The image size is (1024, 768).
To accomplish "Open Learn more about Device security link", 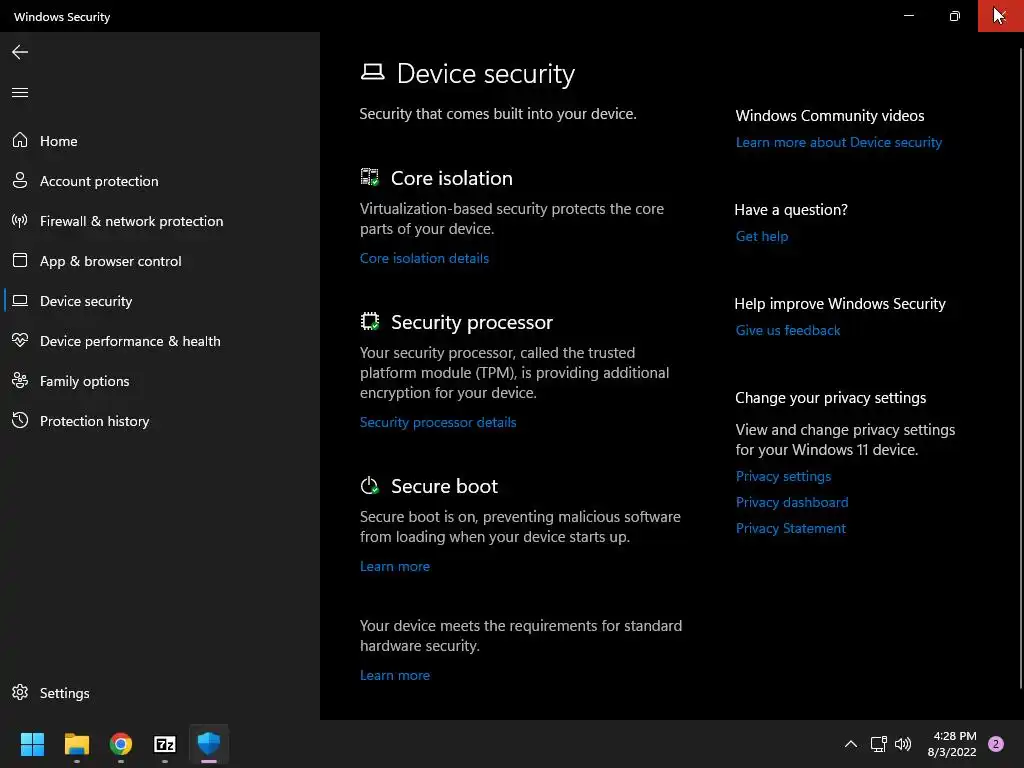I will [x=839, y=142].
